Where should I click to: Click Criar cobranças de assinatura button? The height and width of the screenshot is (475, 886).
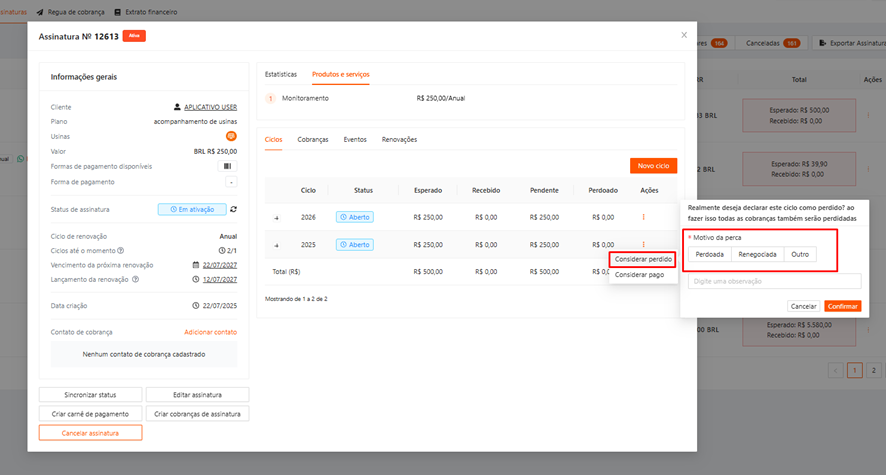click(197, 414)
